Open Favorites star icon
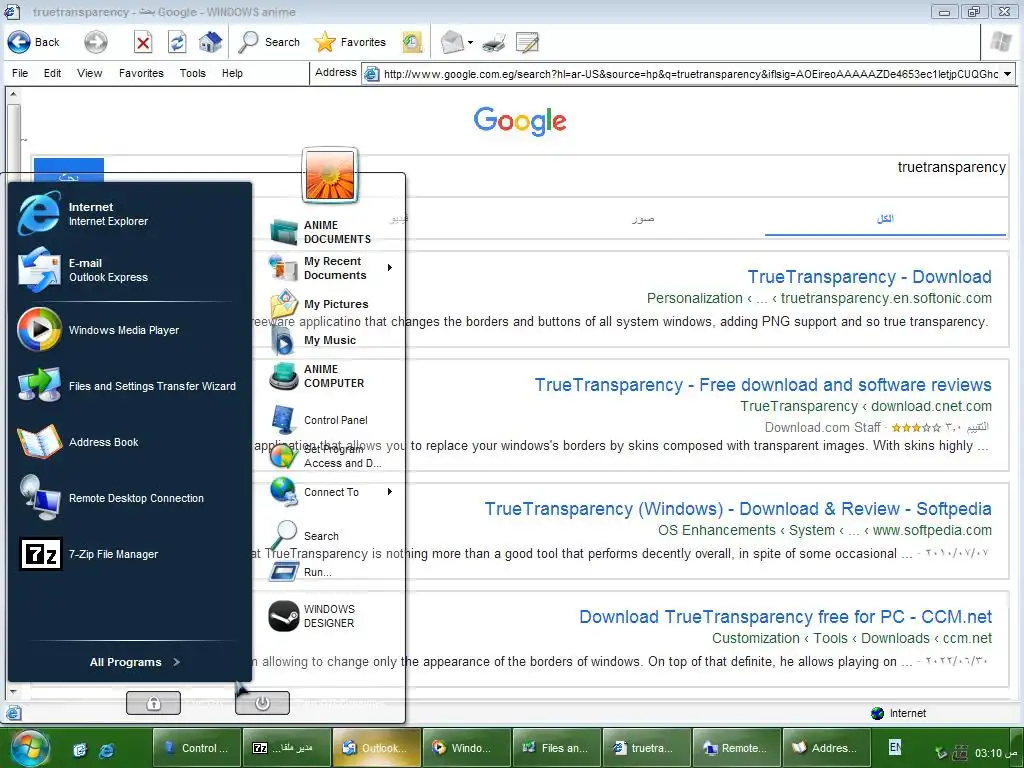 (x=325, y=42)
